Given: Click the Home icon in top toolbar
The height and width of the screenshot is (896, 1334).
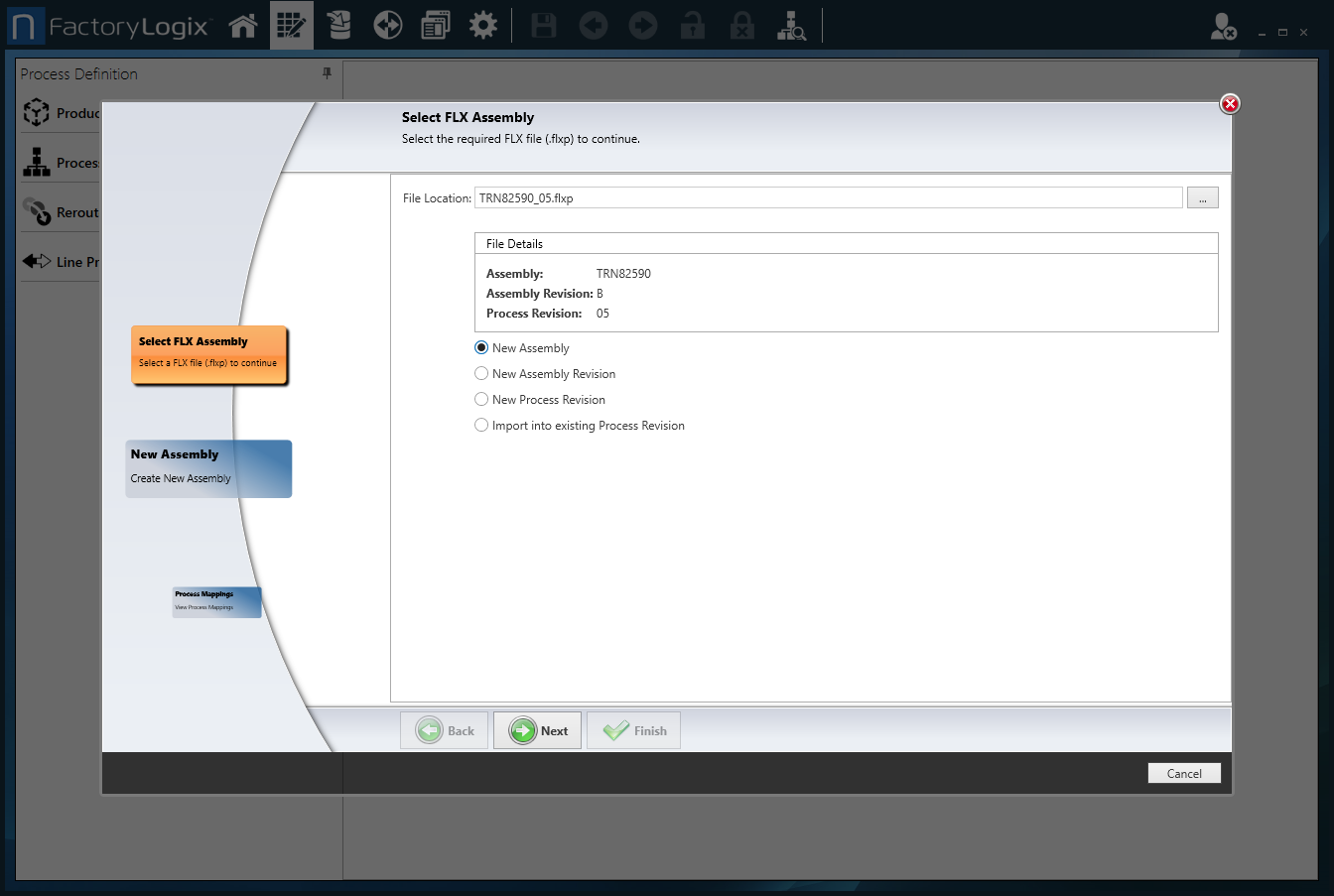Looking at the screenshot, I should (x=243, y=26).
